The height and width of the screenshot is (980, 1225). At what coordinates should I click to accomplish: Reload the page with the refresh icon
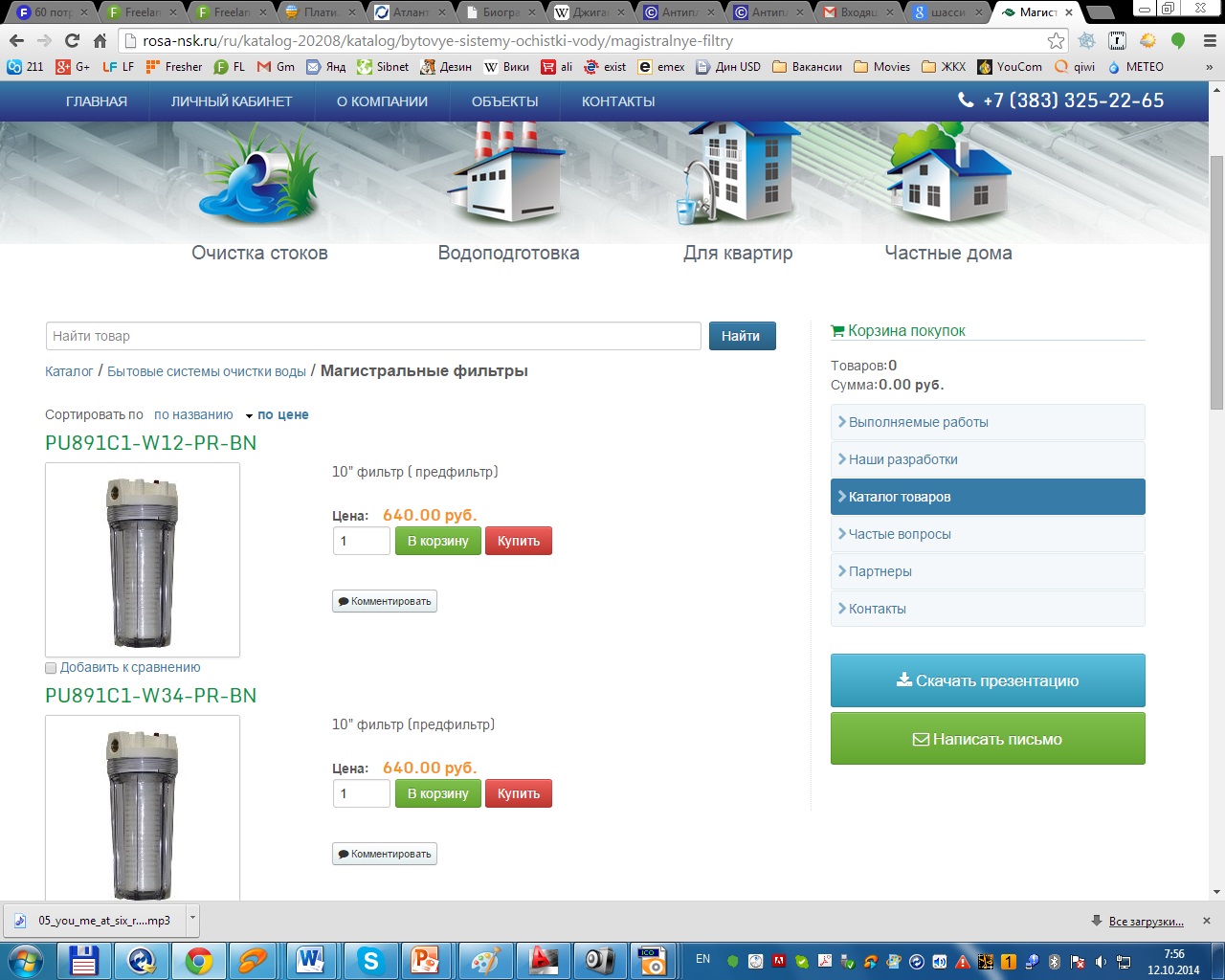coord(72,41)
